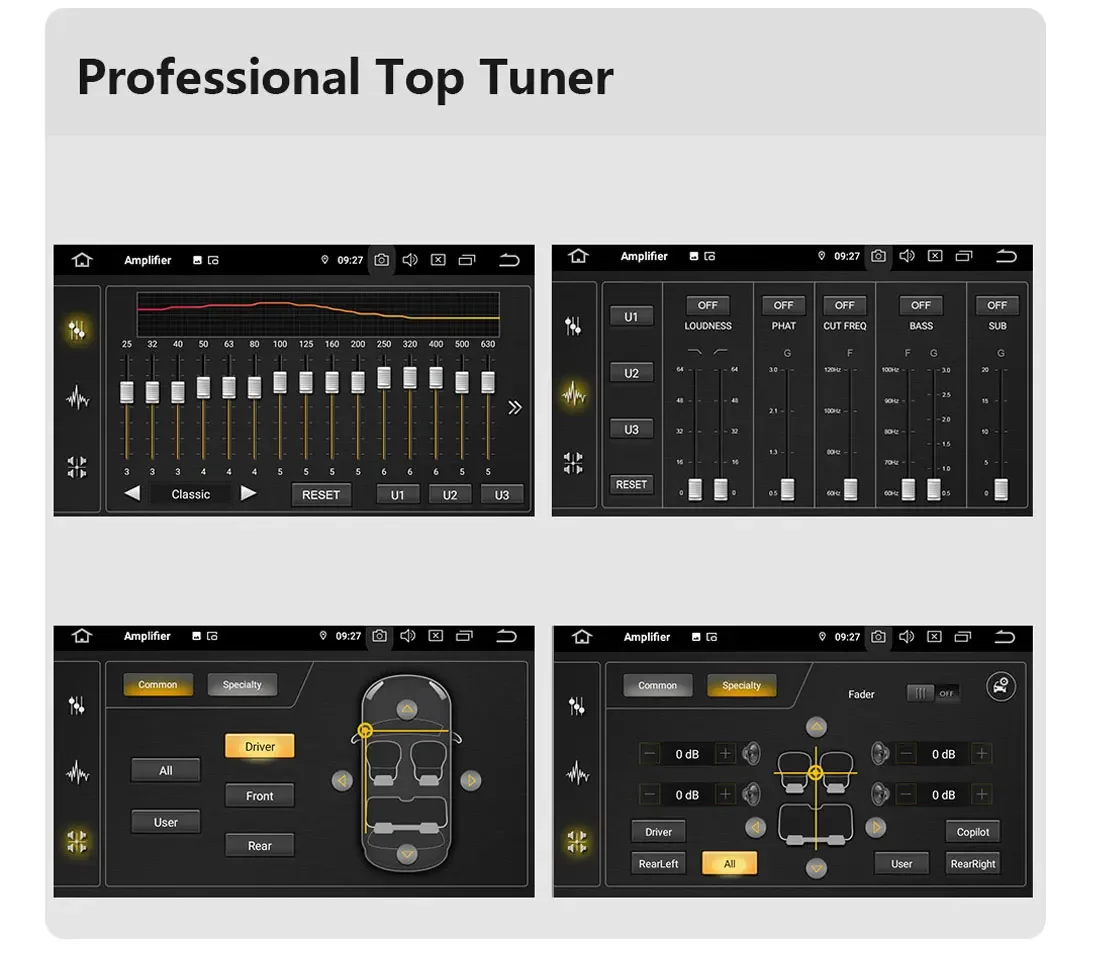Tap screenshot camera icon in equalizer panel status bar
The height and width of the screenshot is (961, 1112).
tap(382, 260)
